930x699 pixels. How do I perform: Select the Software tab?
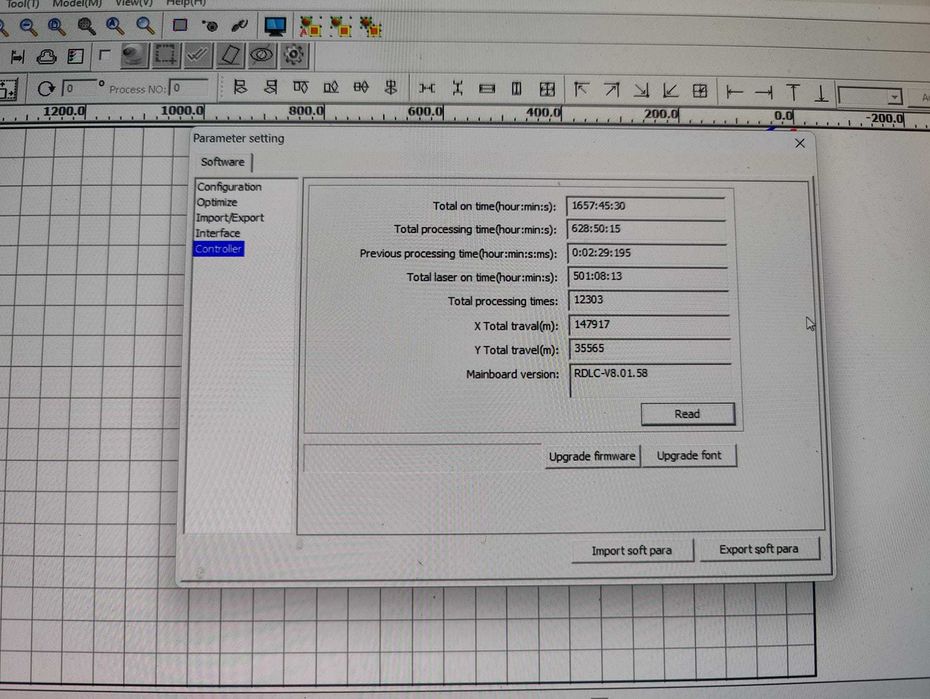pos(222,162)
